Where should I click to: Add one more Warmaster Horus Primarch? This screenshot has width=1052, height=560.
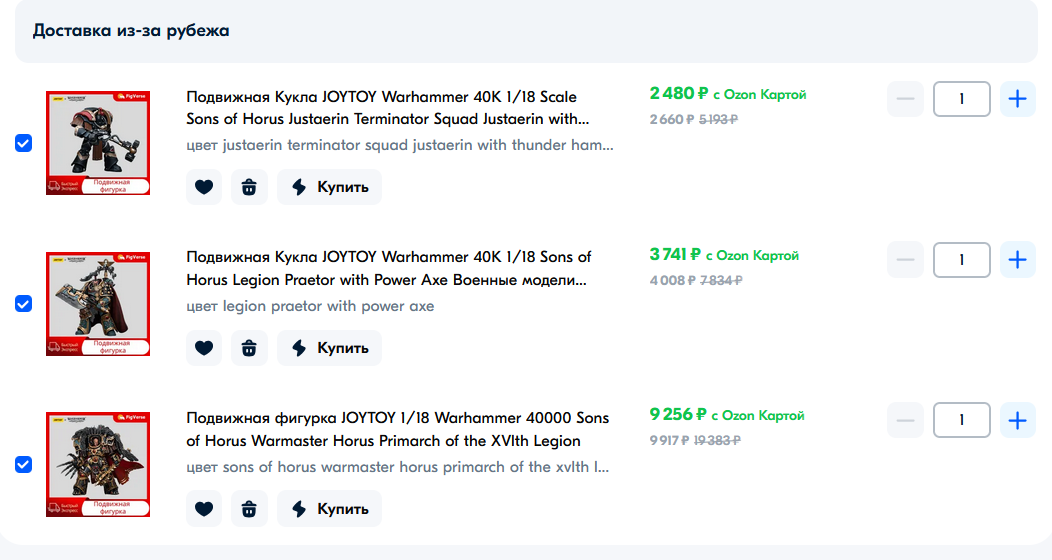click(x=1017, y=420)
